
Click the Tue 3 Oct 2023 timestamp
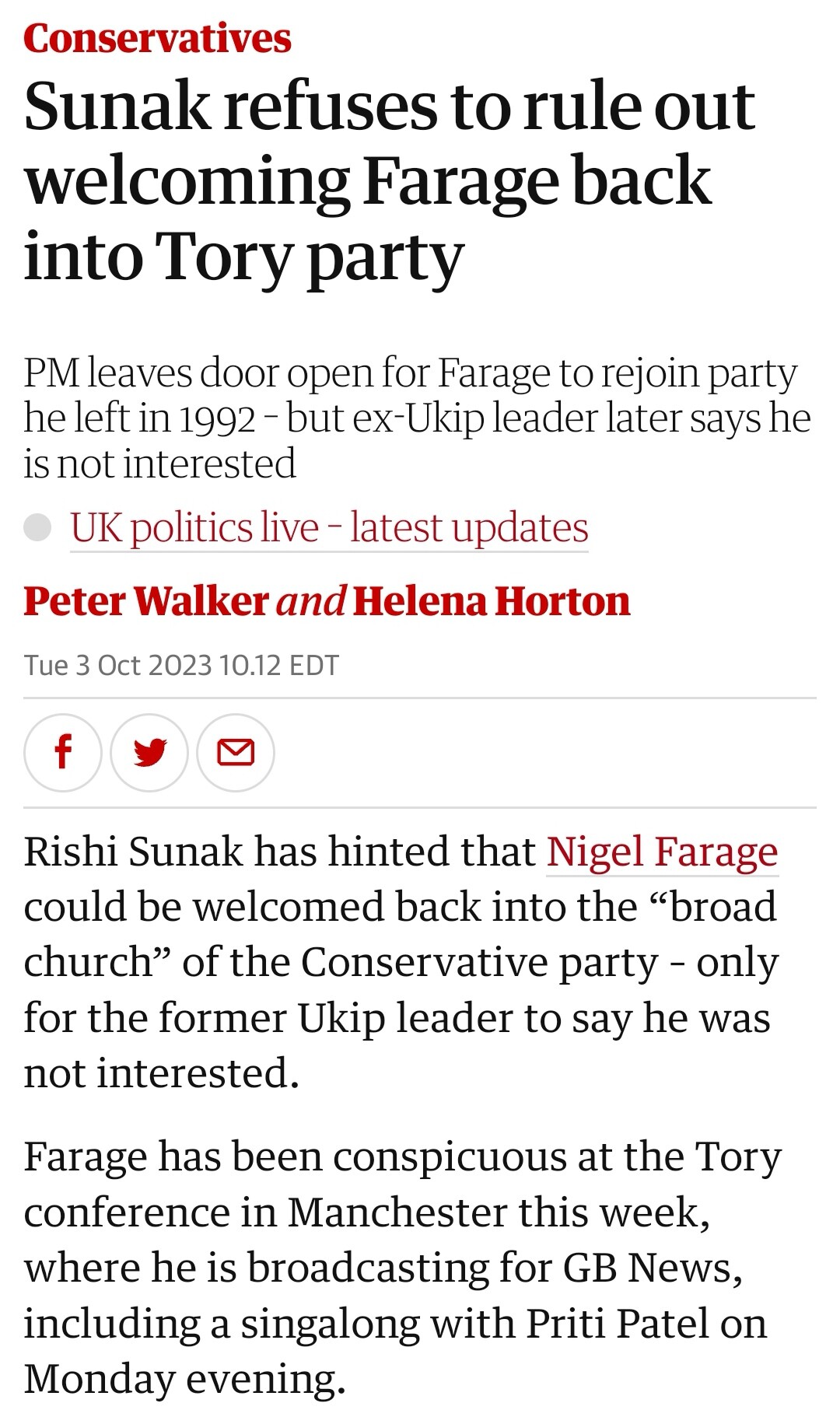pyautogui.click(x=181, y=666)
